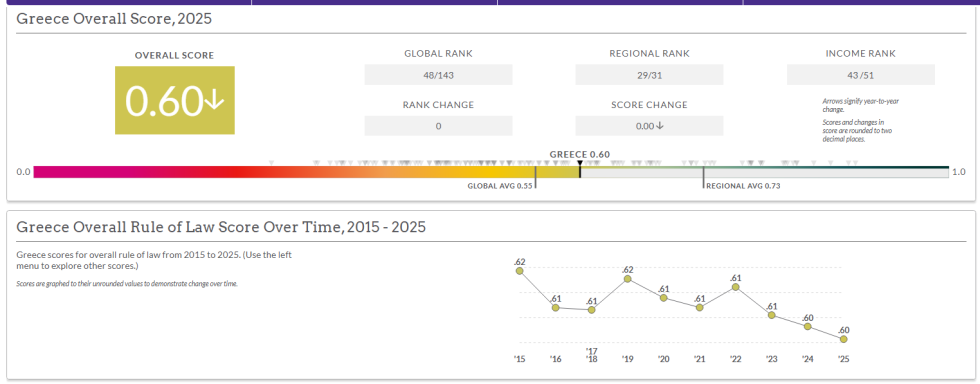Click the REGIONAL RANK label
This screenshot has height=384, width=980.
[x=649, y=54]
